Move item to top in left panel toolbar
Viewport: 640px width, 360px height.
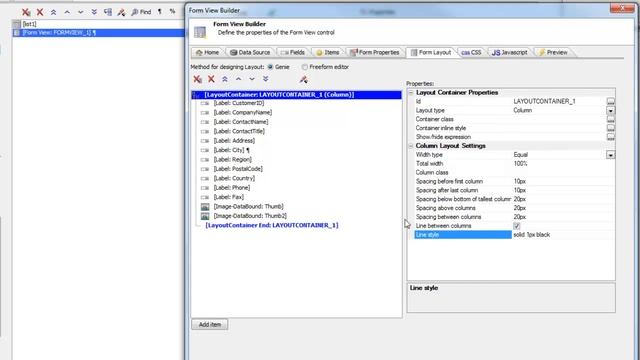53,12
